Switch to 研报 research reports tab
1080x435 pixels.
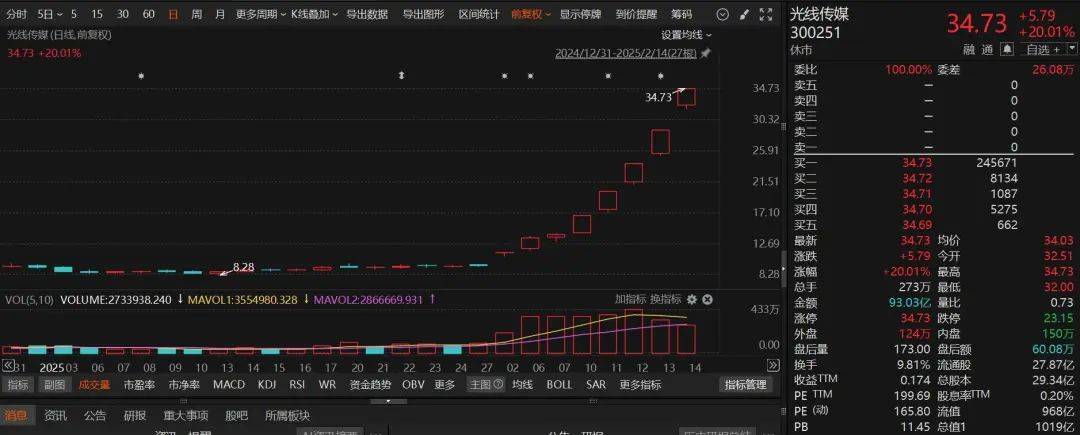point(135,416)
